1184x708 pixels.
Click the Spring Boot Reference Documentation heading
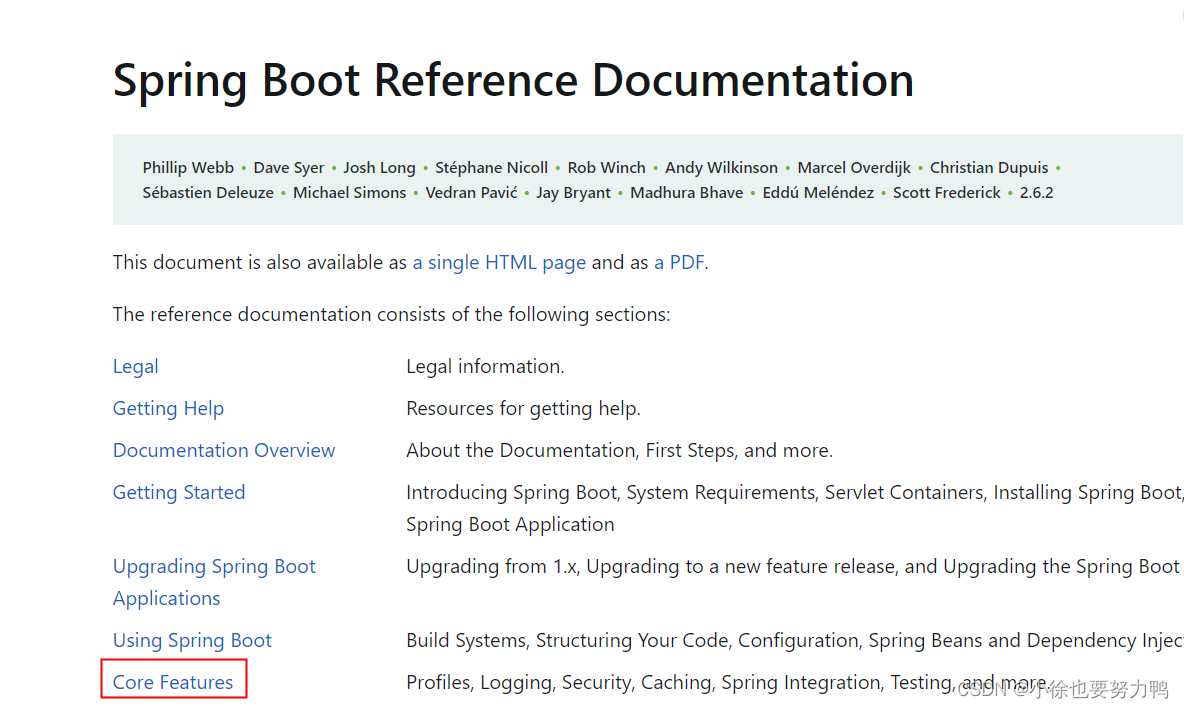tap(513, 80)
